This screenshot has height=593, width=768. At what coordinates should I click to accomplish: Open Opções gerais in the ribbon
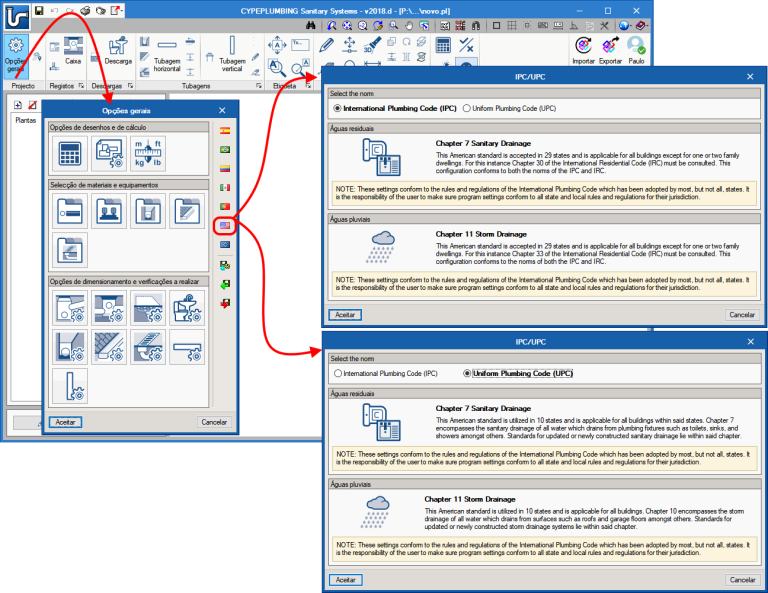(x=16, y=55)
